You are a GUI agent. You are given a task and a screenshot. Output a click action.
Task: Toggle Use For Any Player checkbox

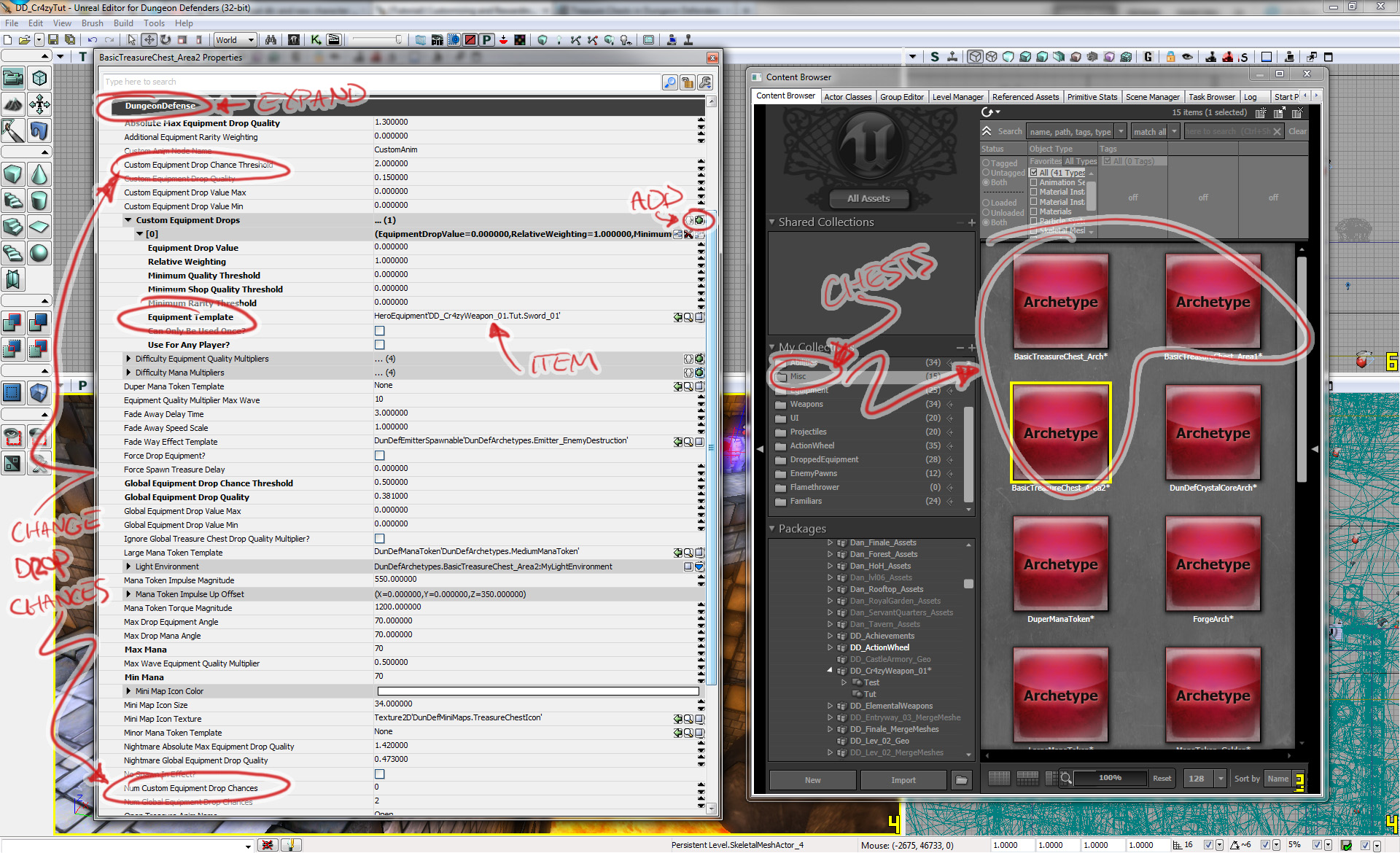click(x=380, y=345)
